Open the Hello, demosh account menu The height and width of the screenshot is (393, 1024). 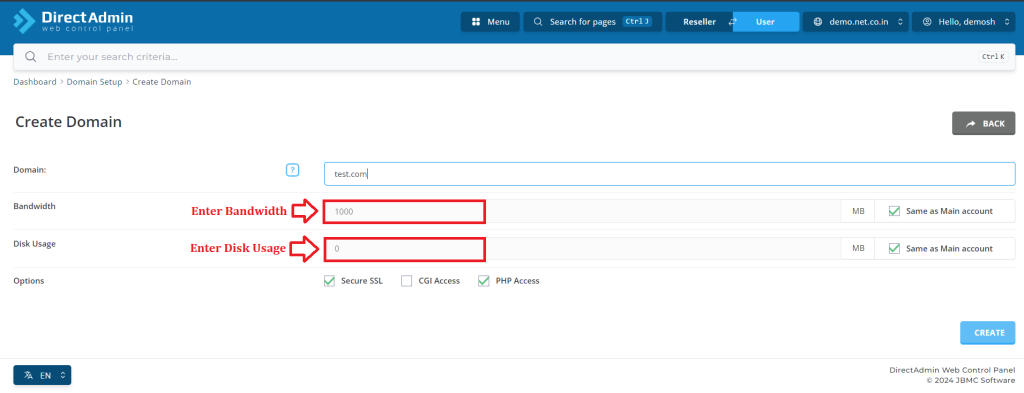pos(964,22)
